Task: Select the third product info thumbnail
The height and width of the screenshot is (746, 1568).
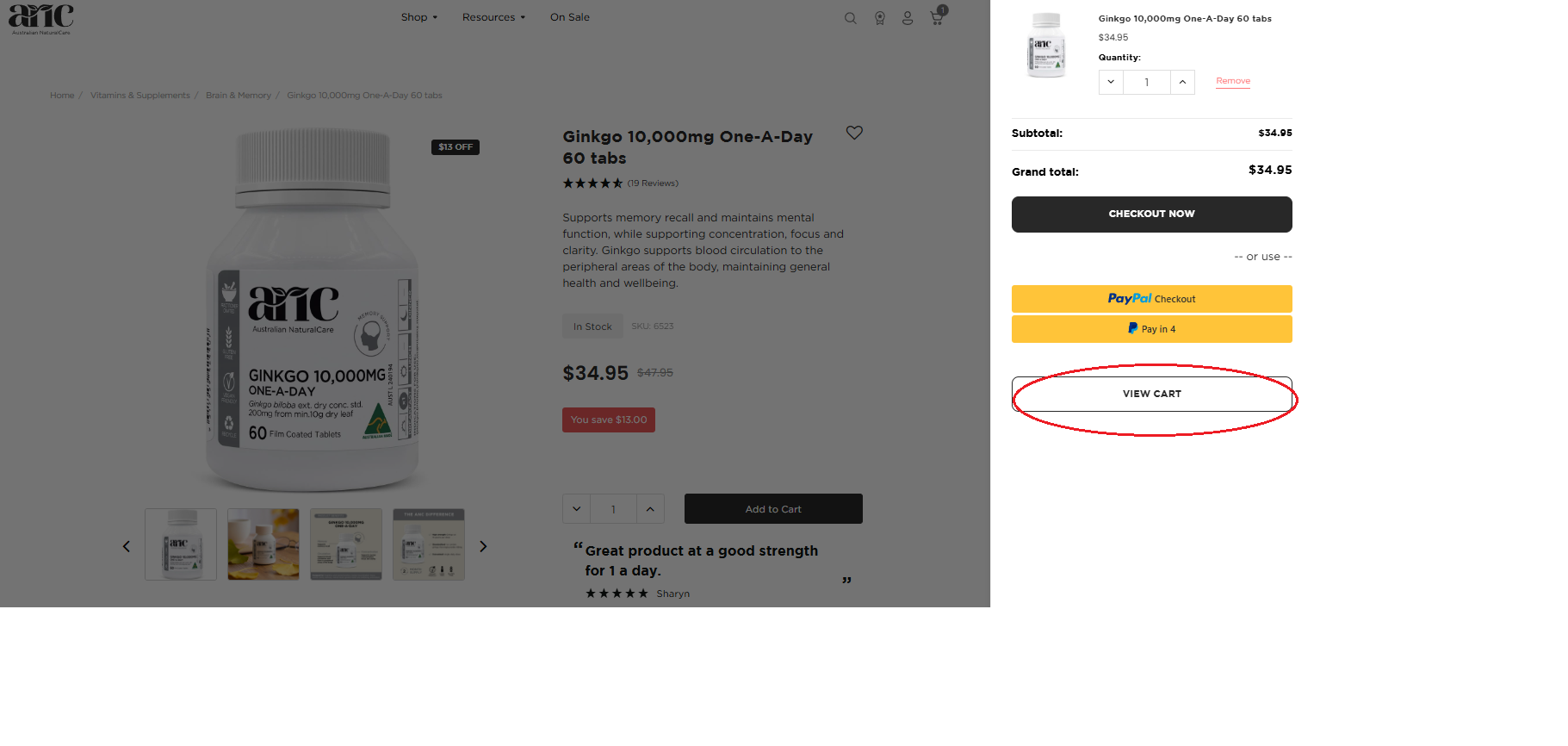Action: (x=346, y=544)
